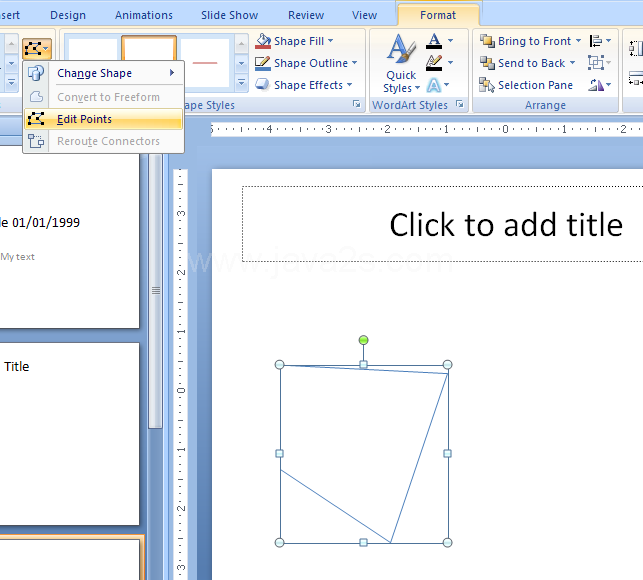Open the Review tab
This screenshot has width=643, height=580.
click(x=306, y=15)
